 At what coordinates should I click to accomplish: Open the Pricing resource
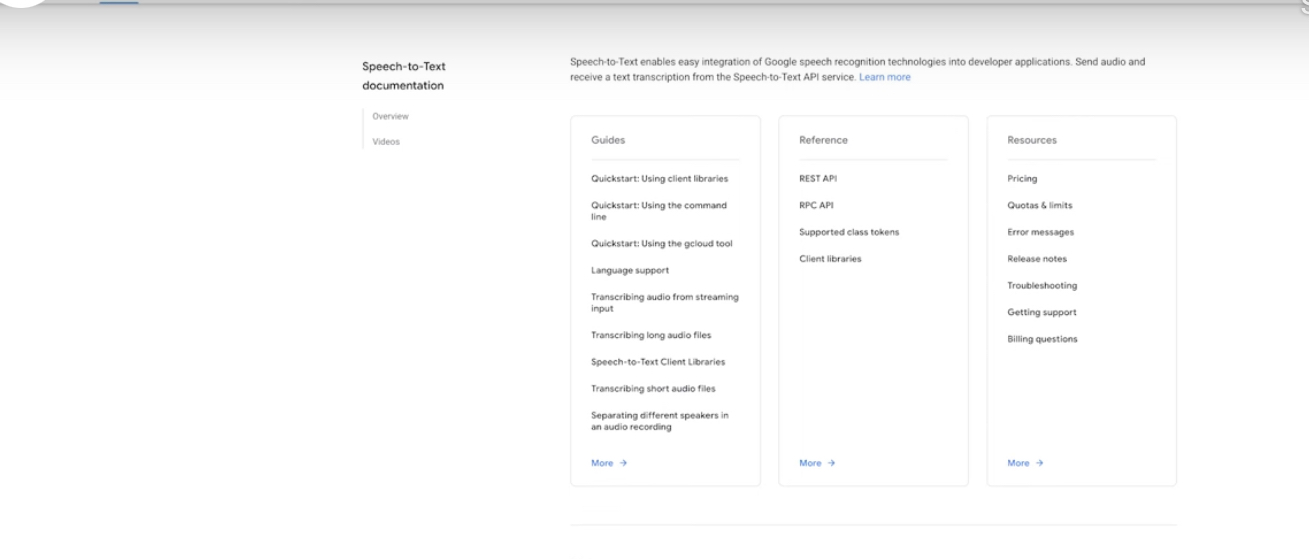(1022, 179)
